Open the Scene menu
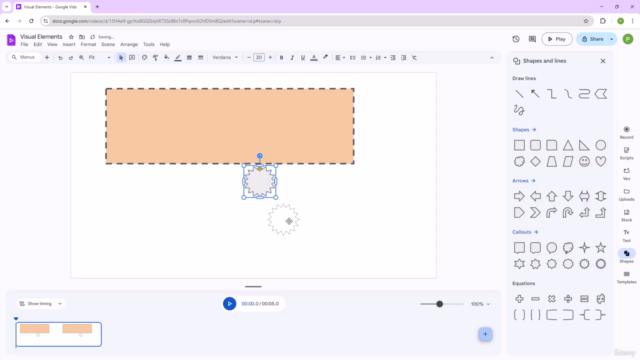 pos(108,44)
